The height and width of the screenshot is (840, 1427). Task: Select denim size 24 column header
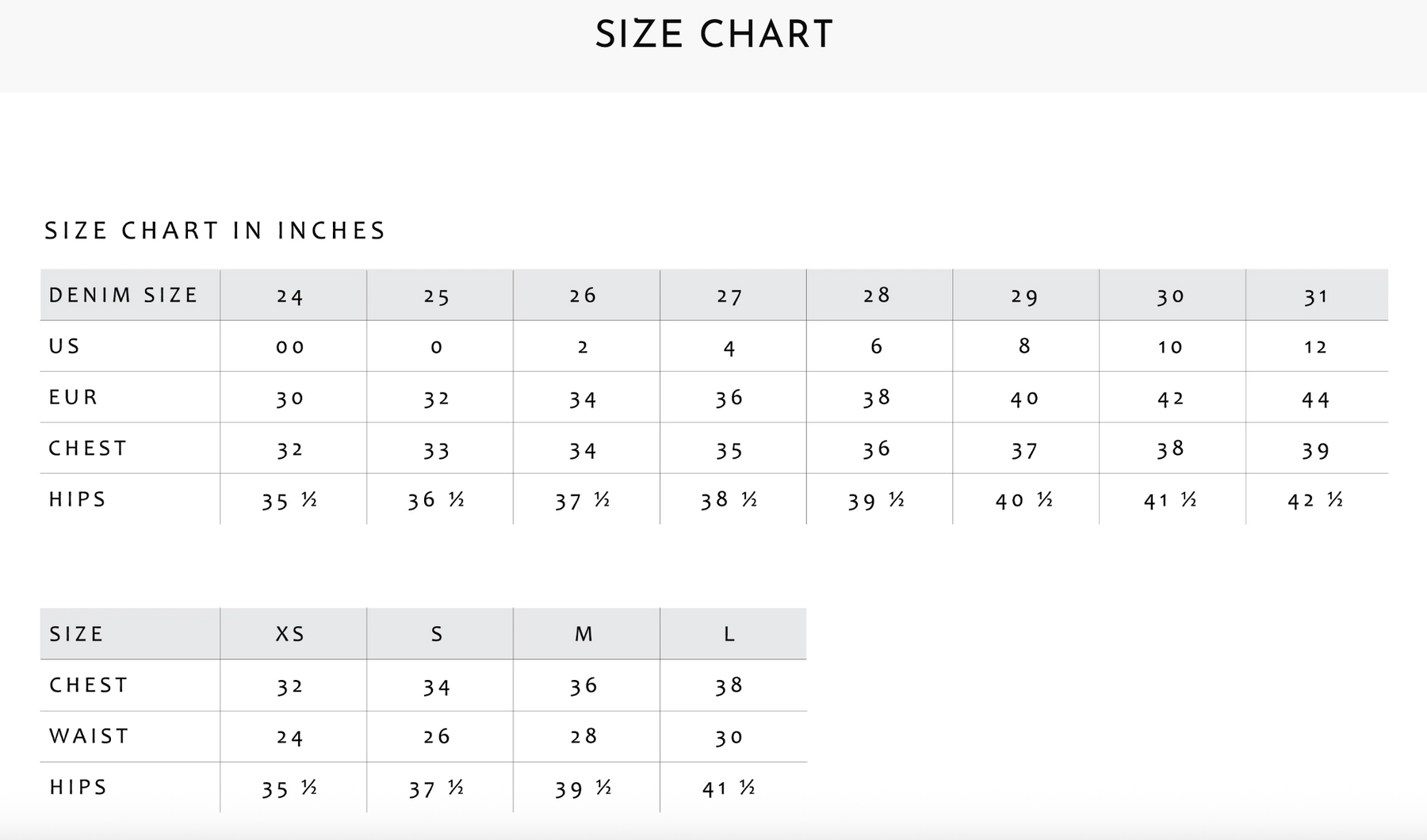290,296
